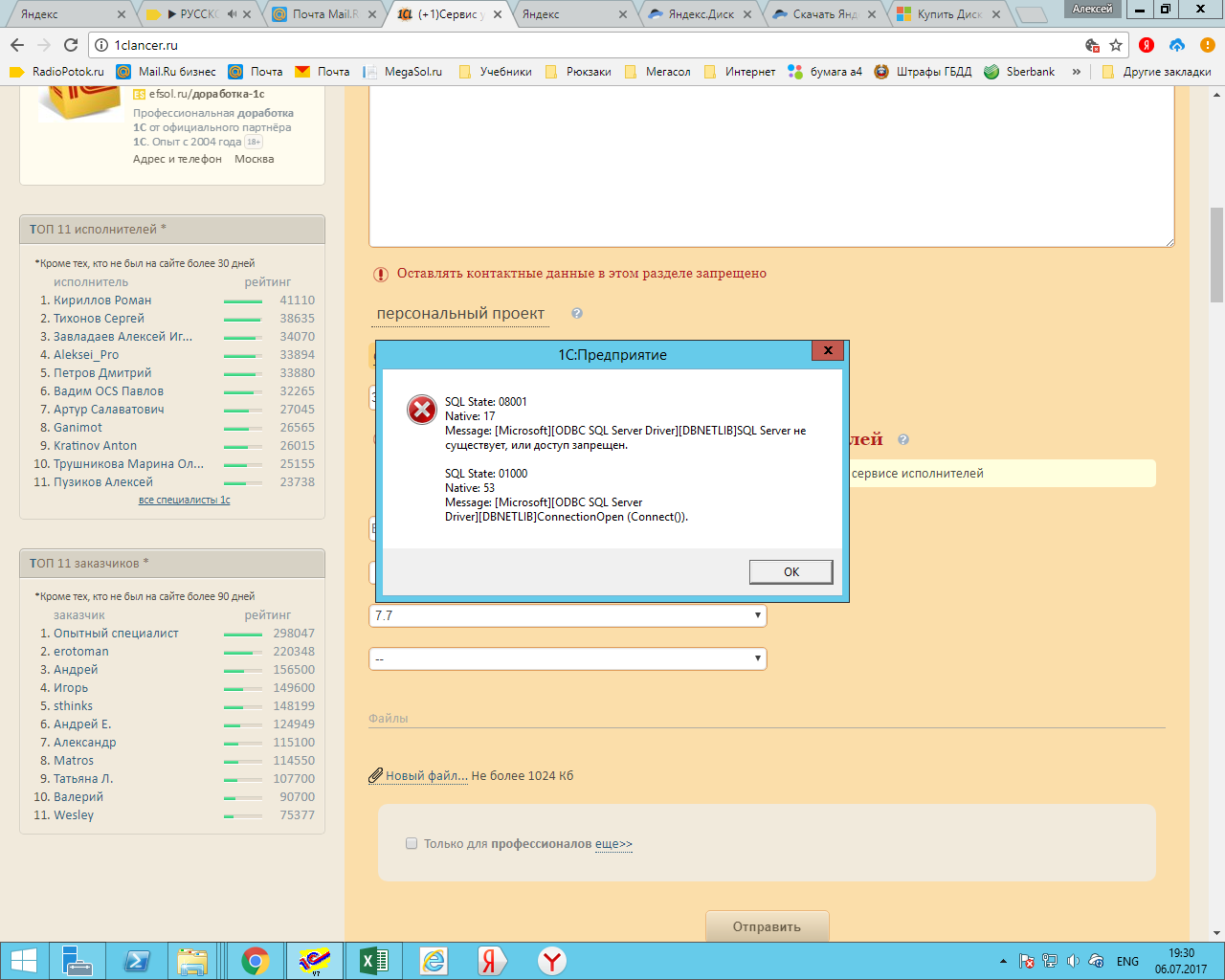Open PowerShell from the taskbar

click(x=136, y=961)
